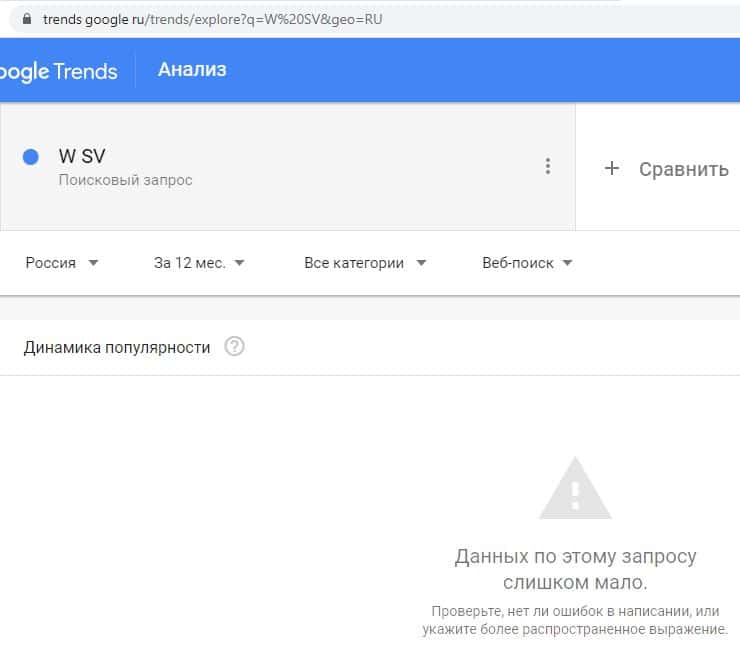Click the Поисковый запрос label
The image size is (740, 658).
[x=125, y=180]
